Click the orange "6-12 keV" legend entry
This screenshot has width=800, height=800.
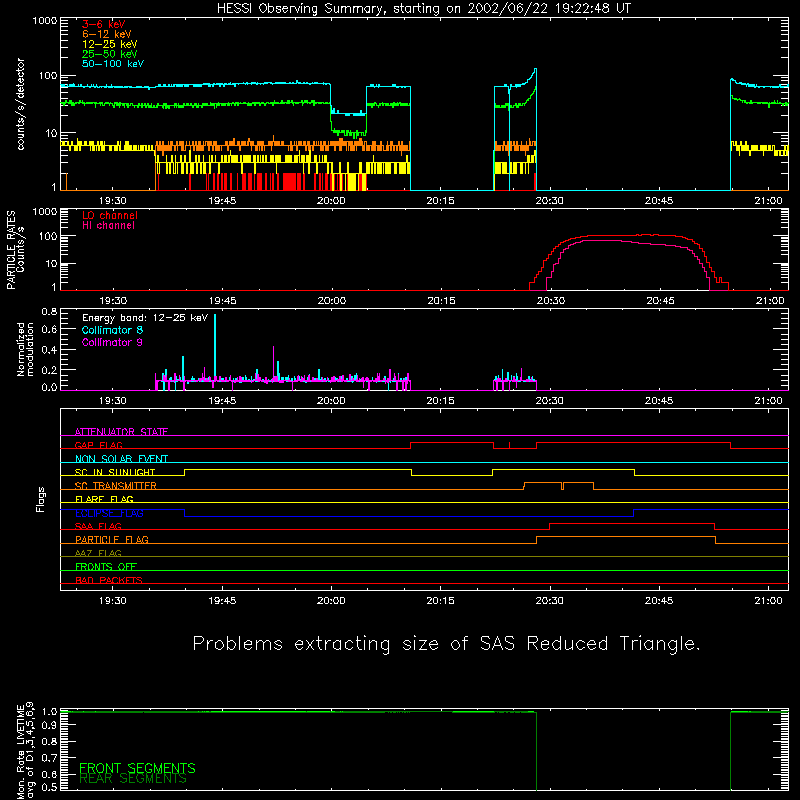pyautogui.click(x=107, y=34)
